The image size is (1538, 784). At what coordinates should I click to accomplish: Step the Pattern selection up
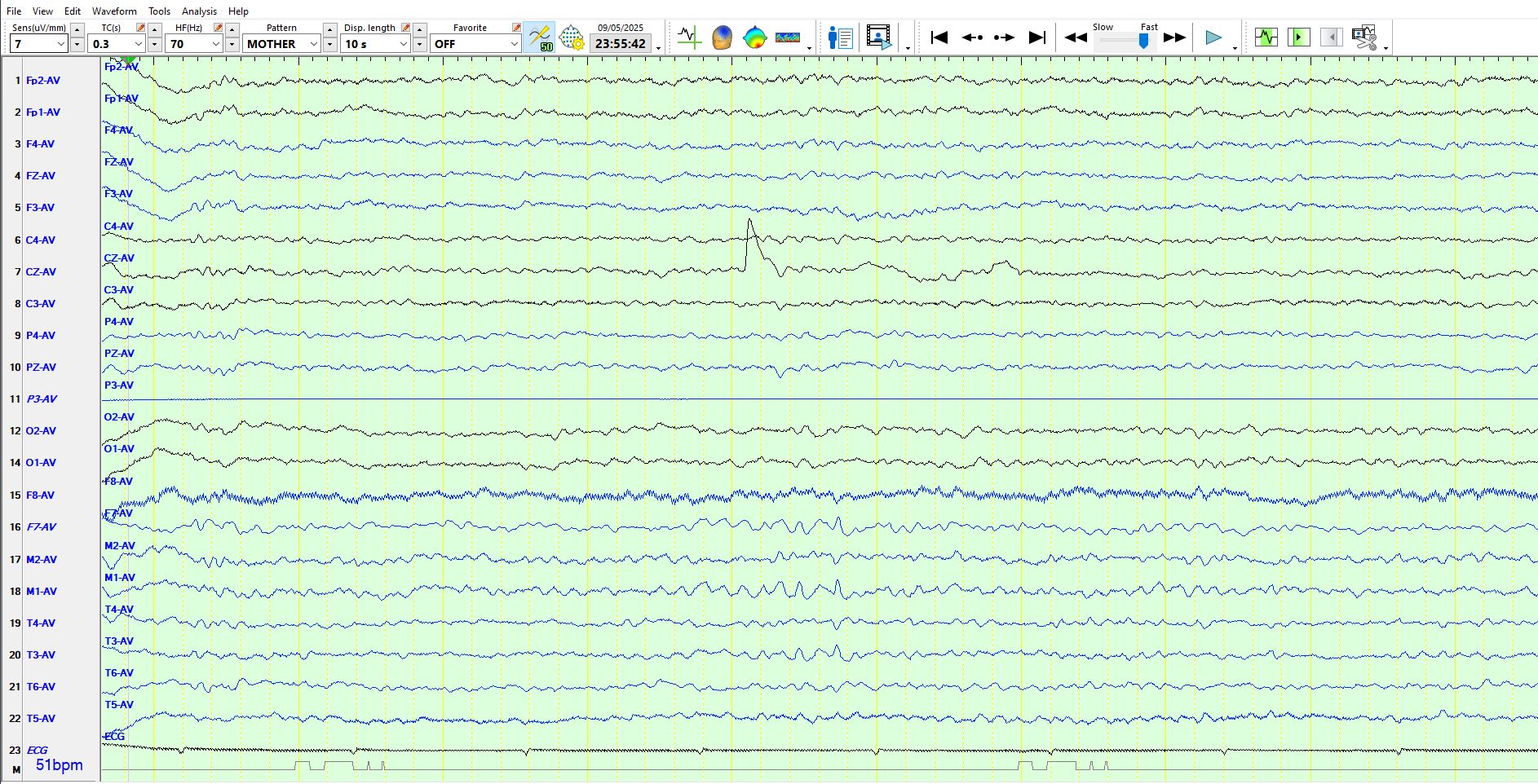[x=330, y=29]
